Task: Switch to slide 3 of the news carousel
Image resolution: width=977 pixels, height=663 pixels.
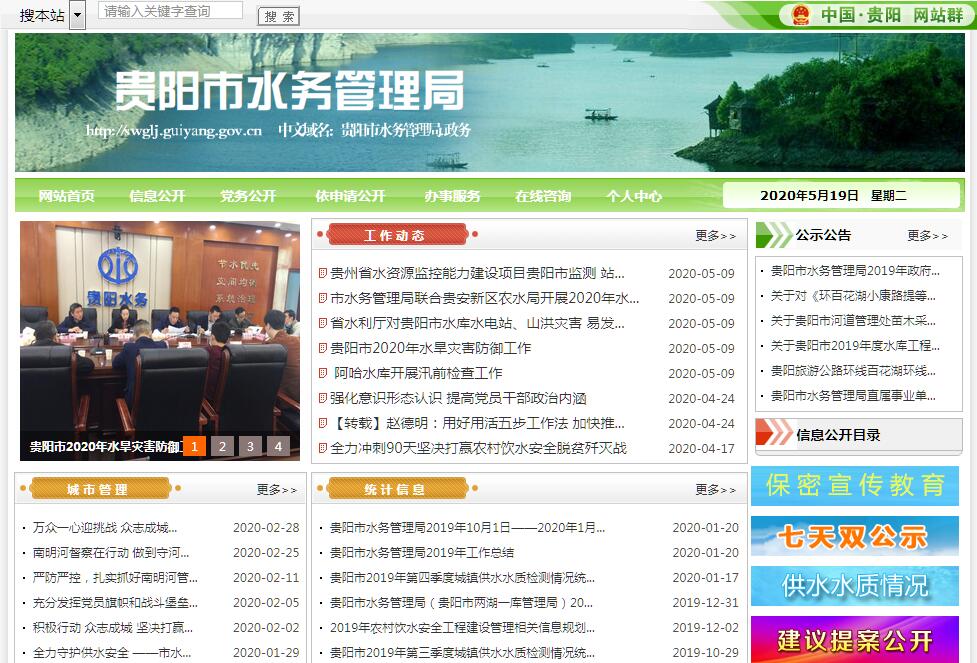Action: (250, 446)
